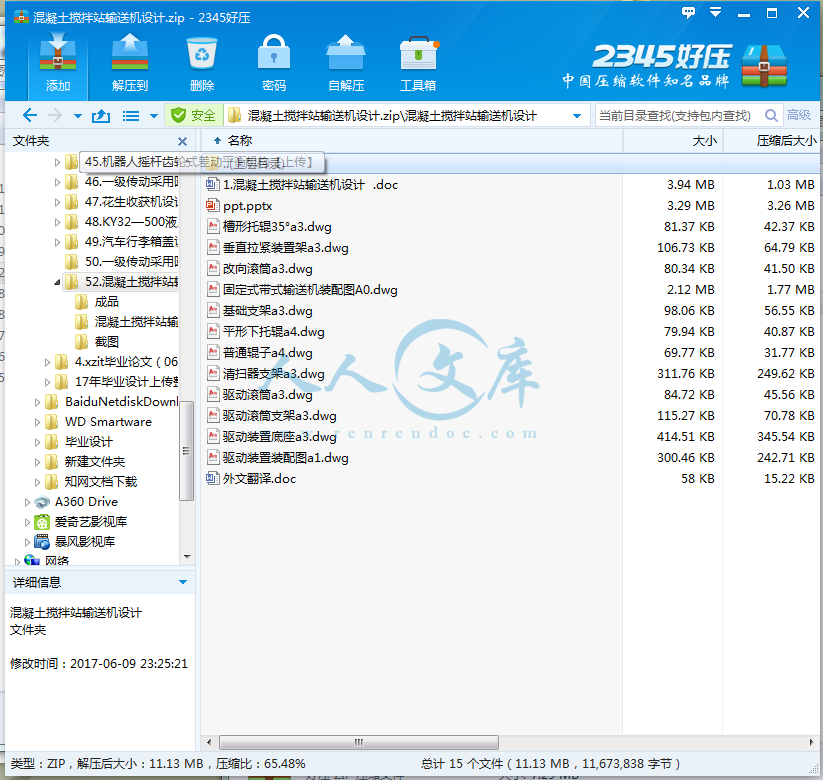
Task: Open the feedback chat bubble icon
Action: tap(688, 13)
